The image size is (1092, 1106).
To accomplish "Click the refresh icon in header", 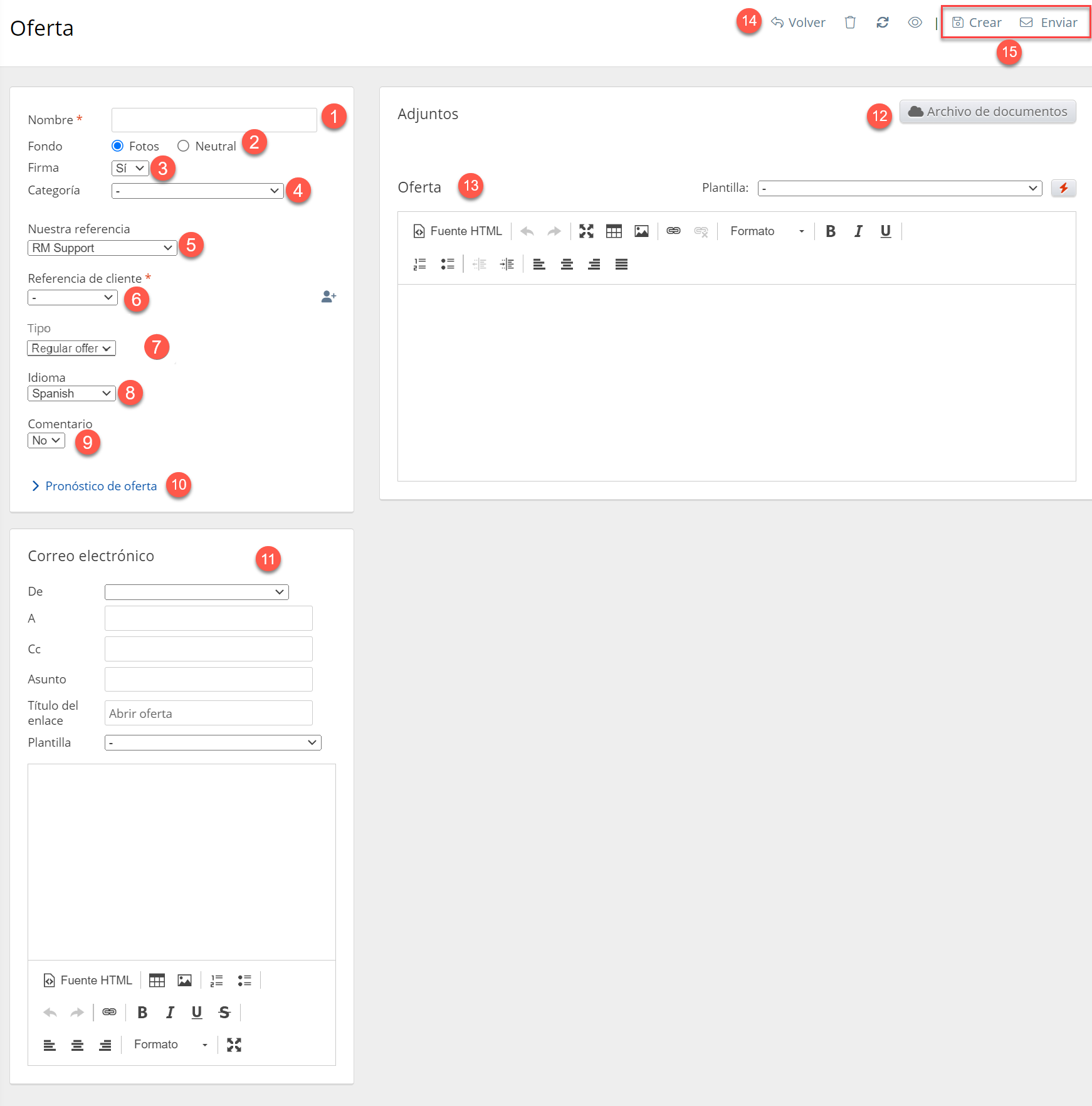I will click(x=883, y=23).
